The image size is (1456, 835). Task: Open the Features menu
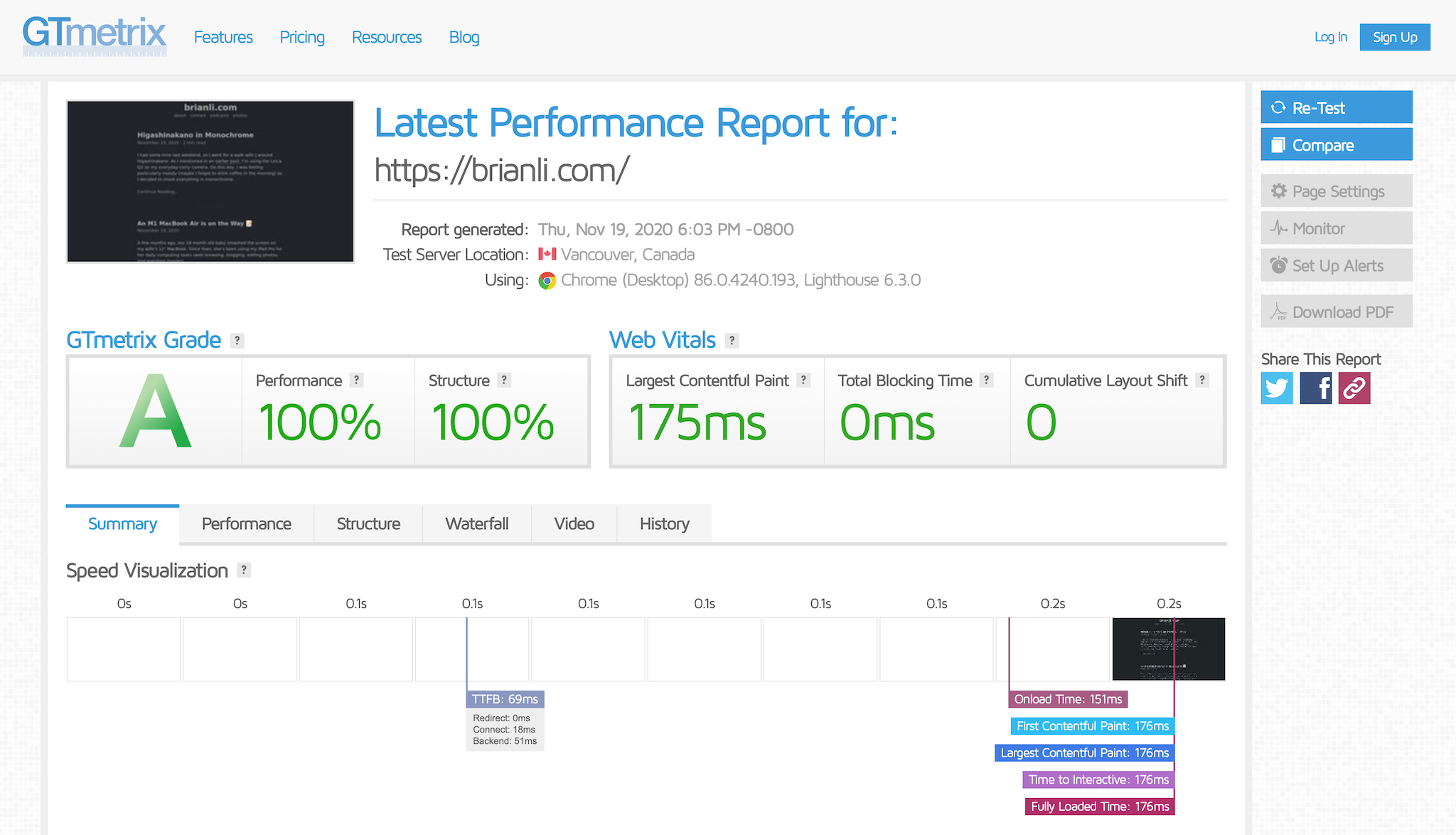click(x=223, y=37)
